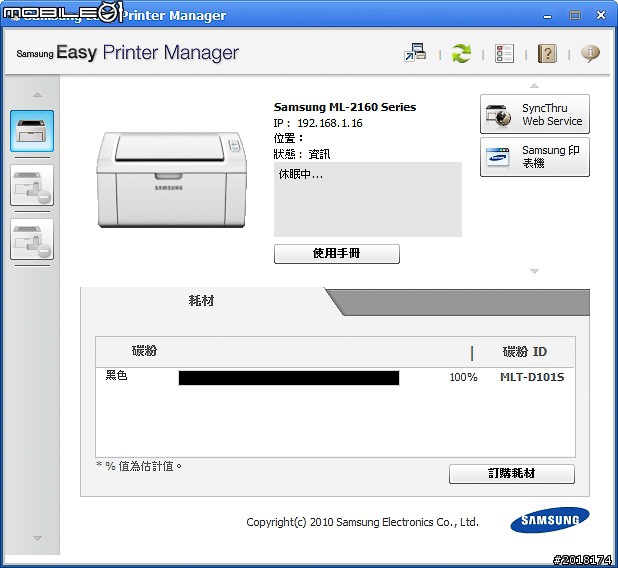The height and width of the screenshot is (568, 618).
Task: Select the MLT-D101S toner ID
Action: point(532,377)
